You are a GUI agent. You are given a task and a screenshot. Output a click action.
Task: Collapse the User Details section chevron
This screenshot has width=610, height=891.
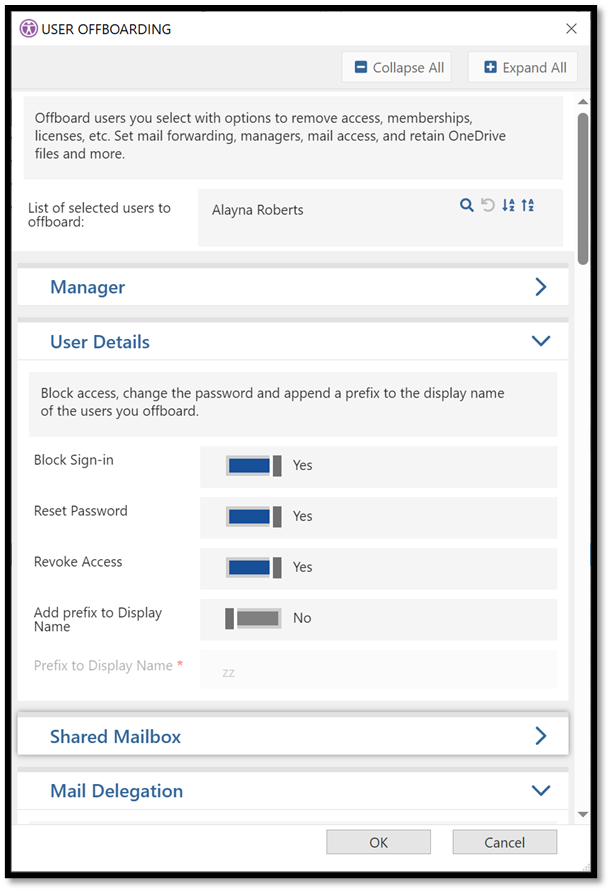pyautogui.click(x=541, y=341)
